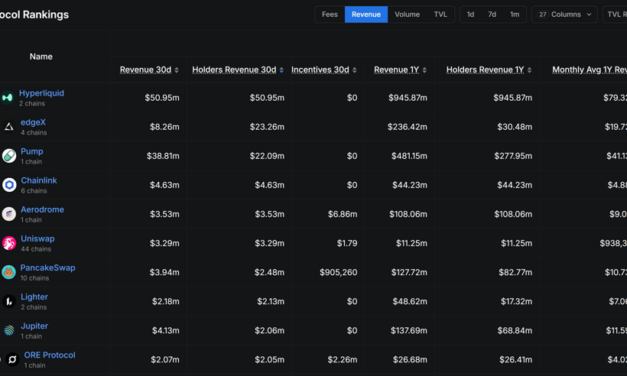This screenshot has height=376, width=627.
Task: Open the Uniswap protocol link
Action: point(38,239)
